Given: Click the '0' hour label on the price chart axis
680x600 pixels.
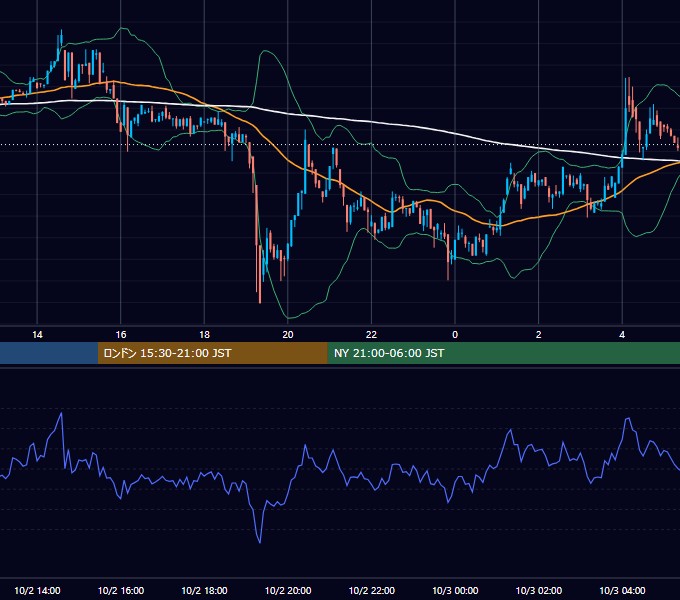Looking at the screenshot, I should click(455, 335).
